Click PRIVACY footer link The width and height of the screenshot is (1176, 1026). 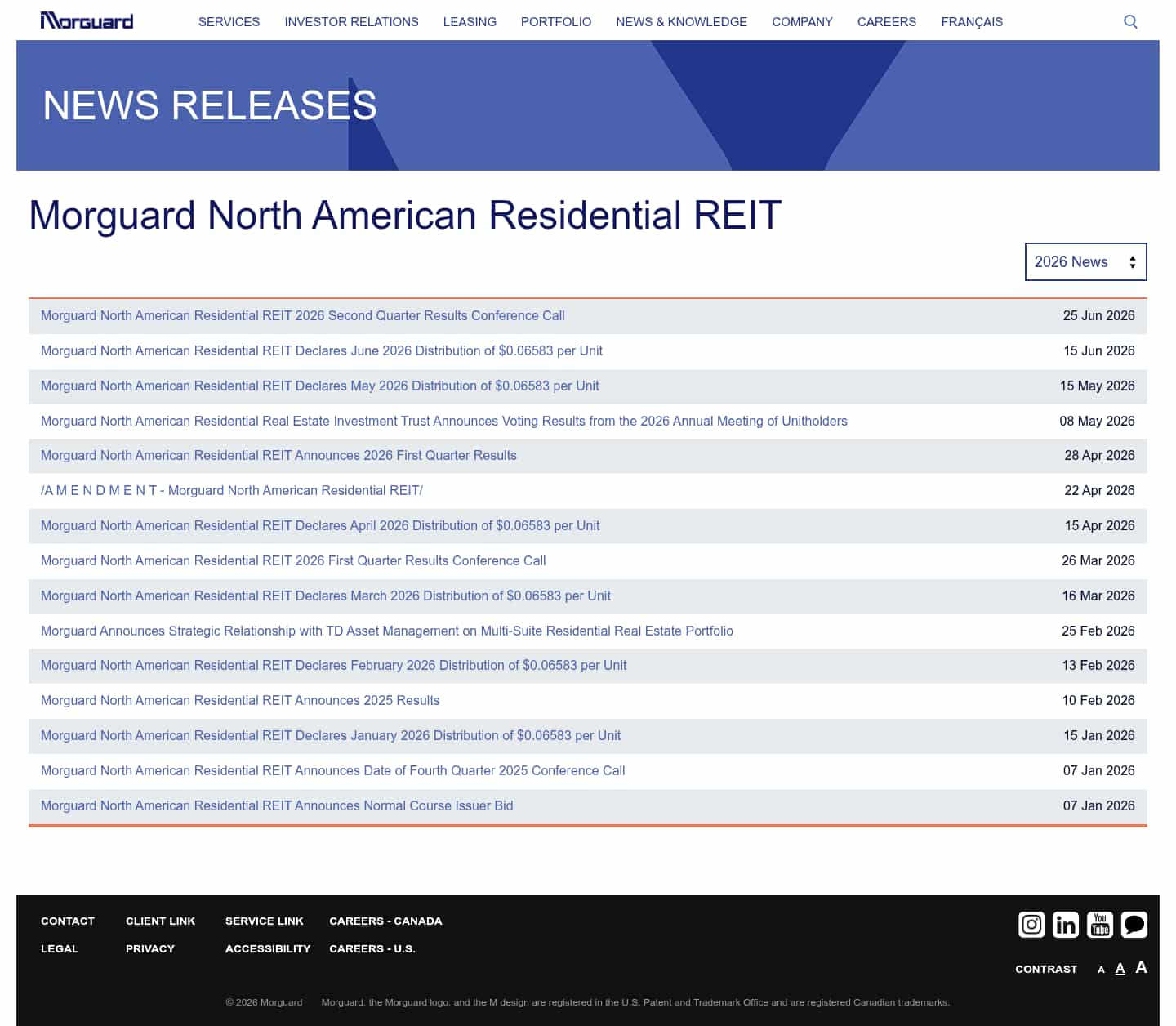tap(150, 948)
